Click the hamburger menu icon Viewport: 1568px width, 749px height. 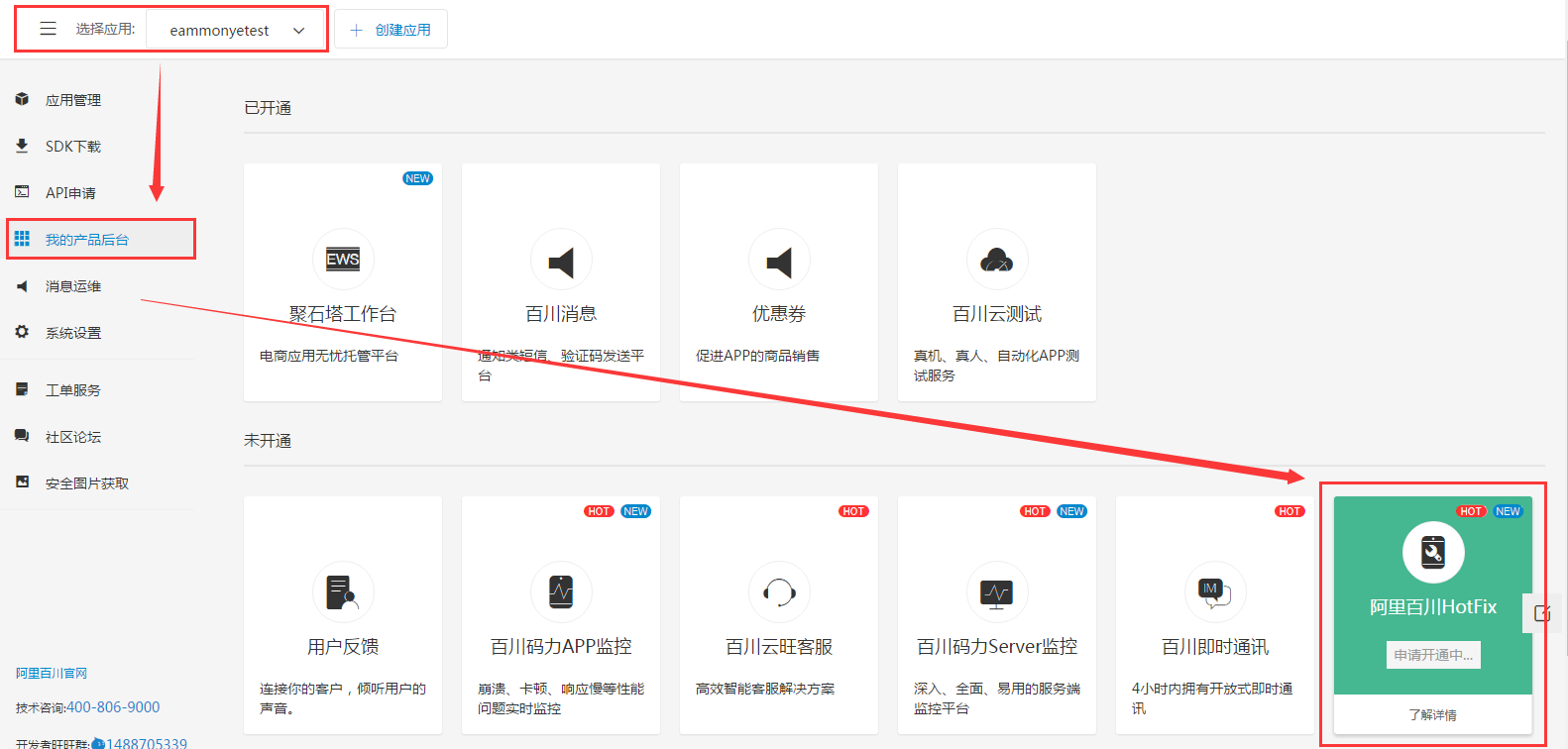48,29
